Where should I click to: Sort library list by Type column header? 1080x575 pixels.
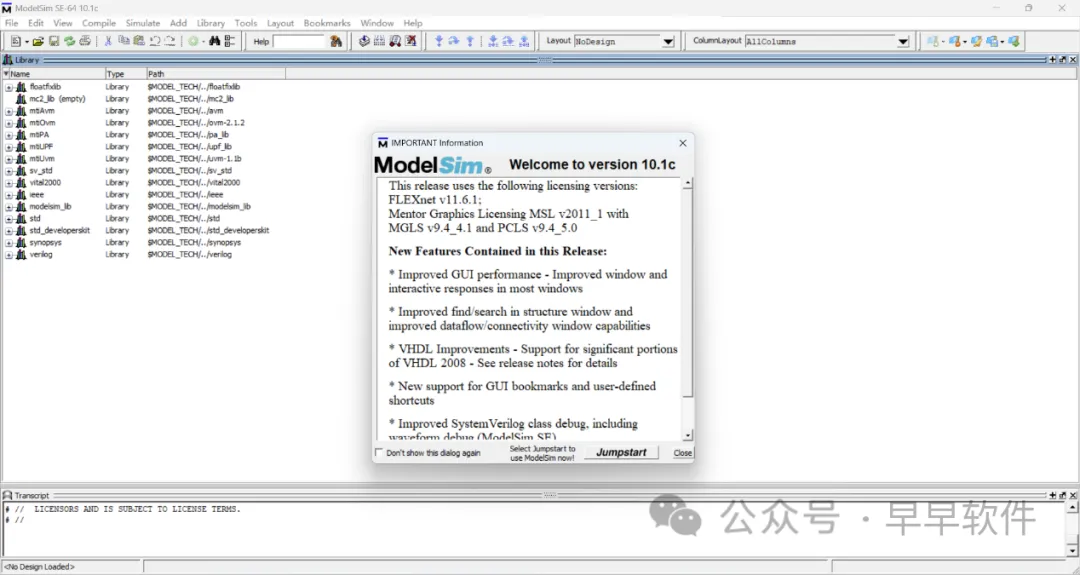125,74
